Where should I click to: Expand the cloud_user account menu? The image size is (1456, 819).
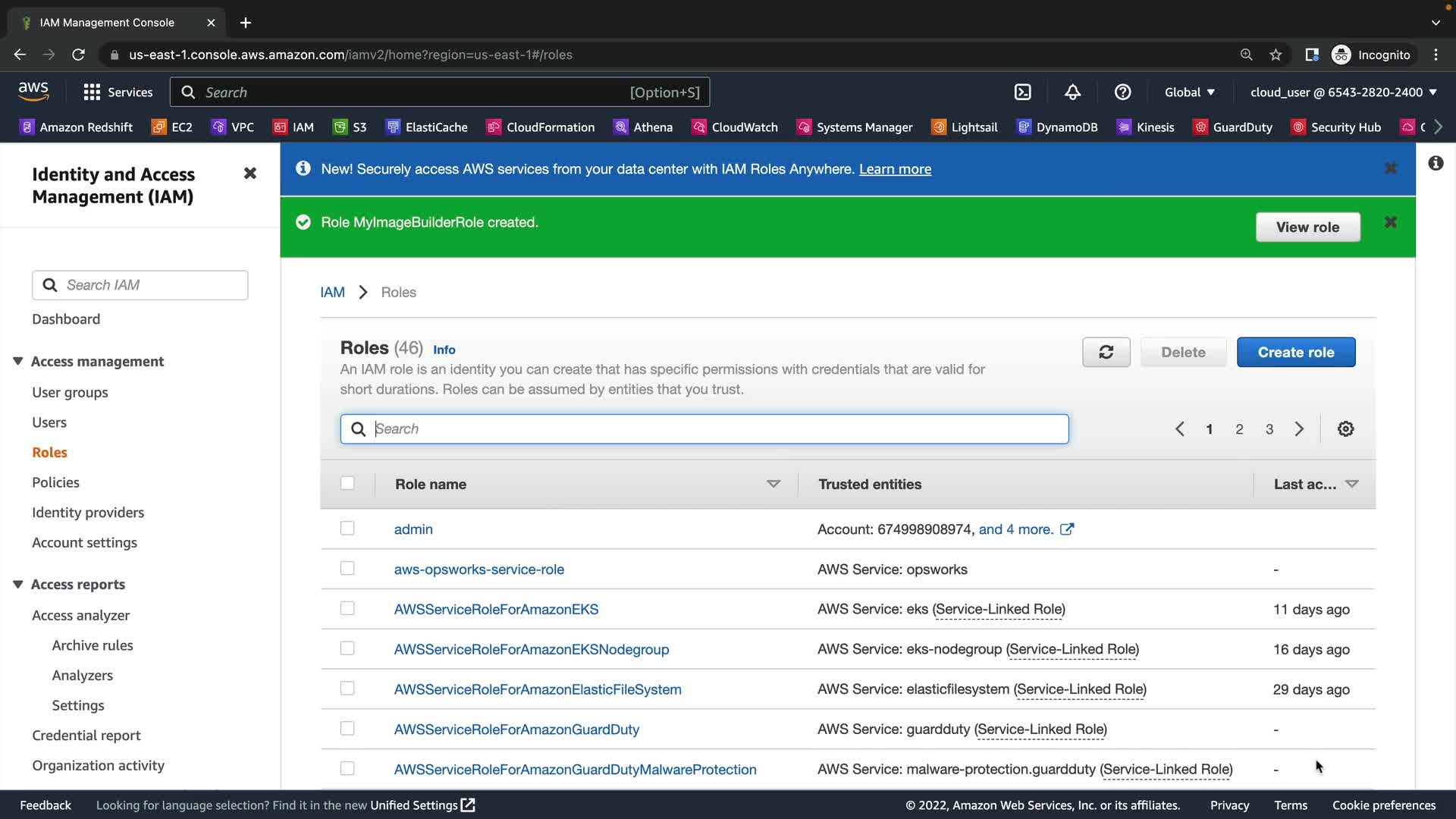1343,92
